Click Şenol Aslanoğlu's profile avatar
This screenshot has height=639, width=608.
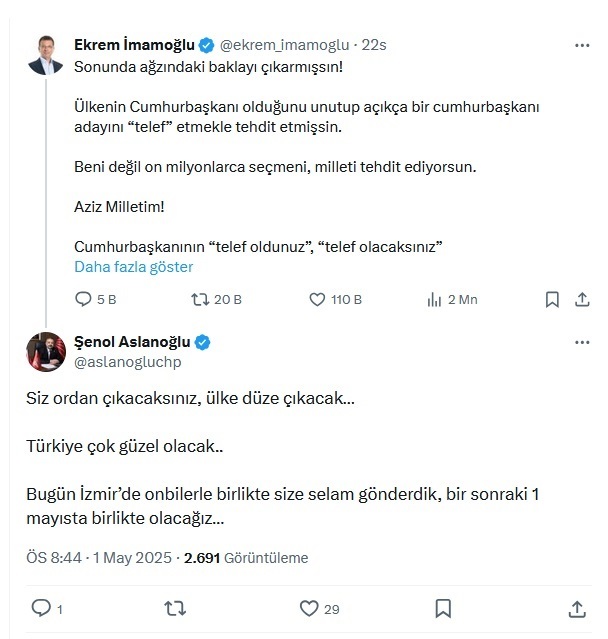[47, 352]
